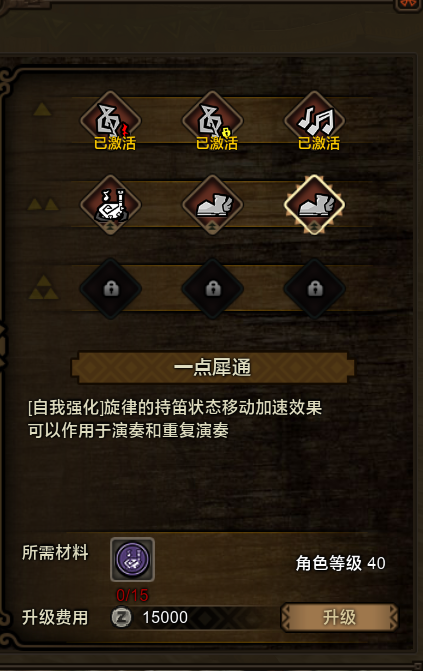Select the second-tier hunting horn performance skill

pyautogui.click(x=111, y=205)
